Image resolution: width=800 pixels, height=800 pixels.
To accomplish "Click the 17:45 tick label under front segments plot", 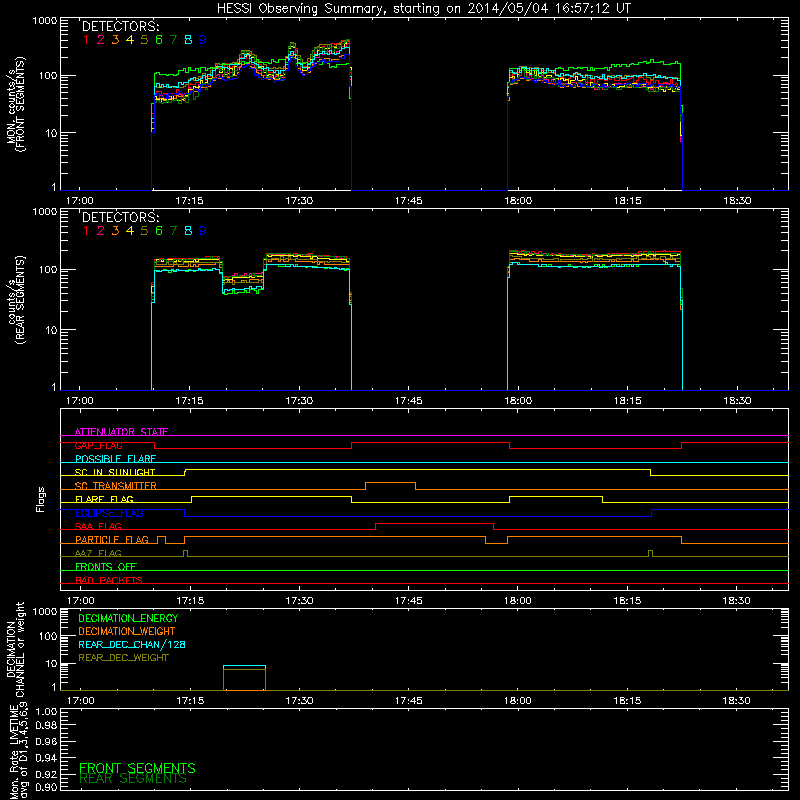I will (x=409, y=201).
